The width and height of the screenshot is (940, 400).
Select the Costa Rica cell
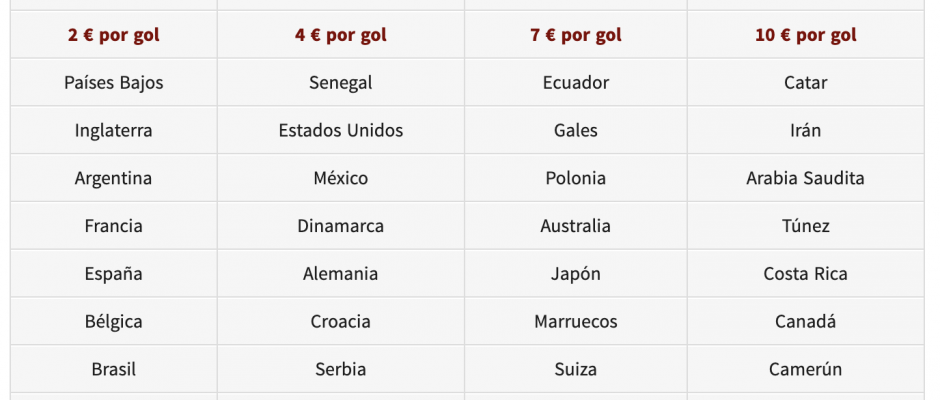click(806, 273)
